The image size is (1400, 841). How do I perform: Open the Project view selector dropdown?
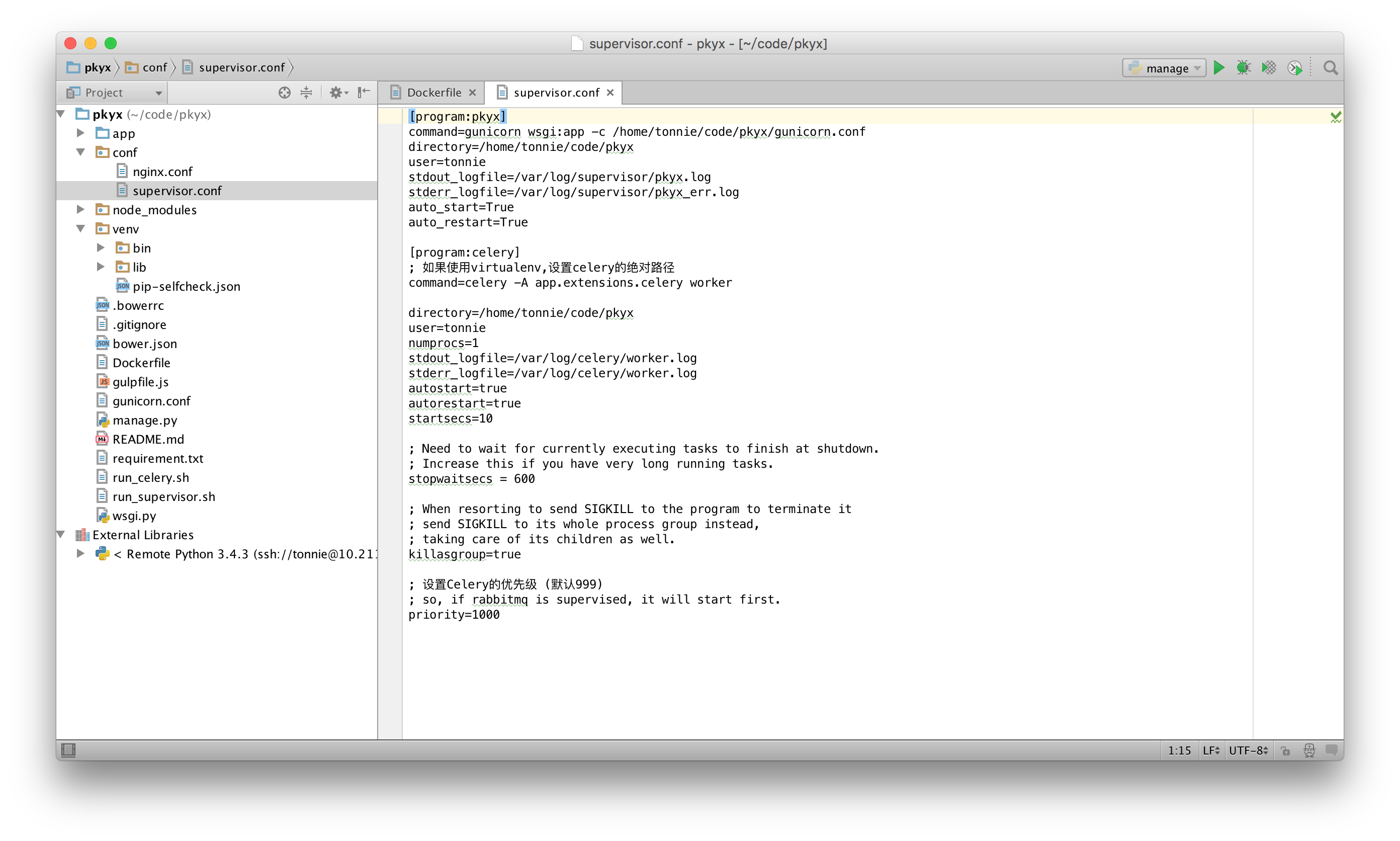113,93
